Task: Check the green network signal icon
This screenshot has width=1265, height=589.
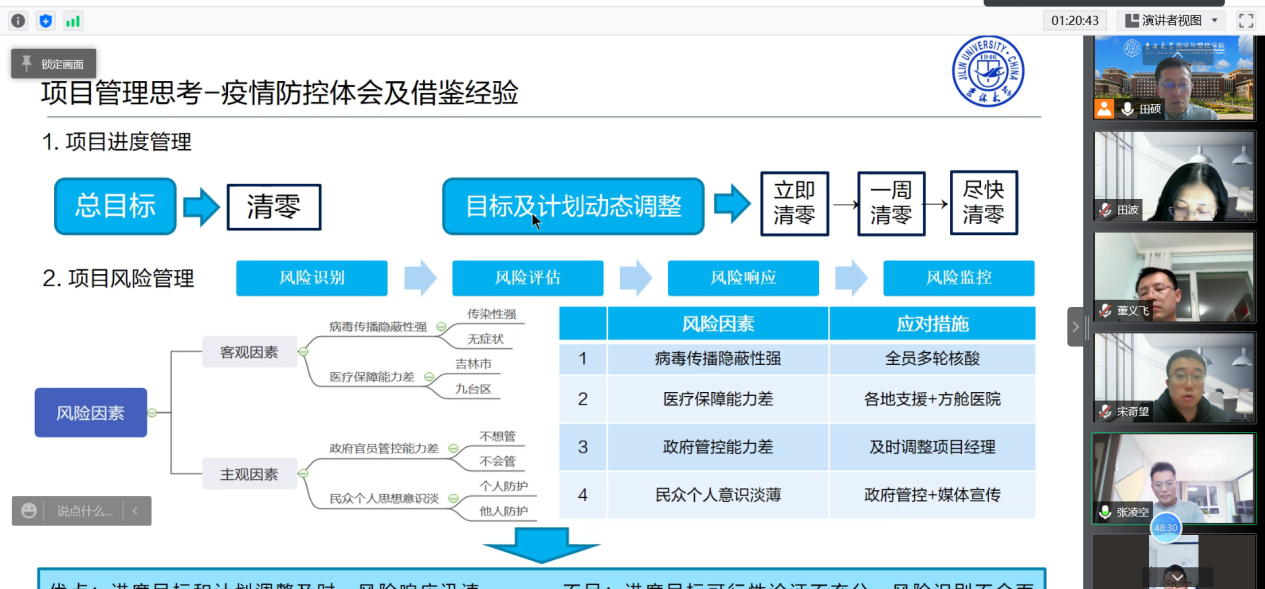Action: [73, 20]
